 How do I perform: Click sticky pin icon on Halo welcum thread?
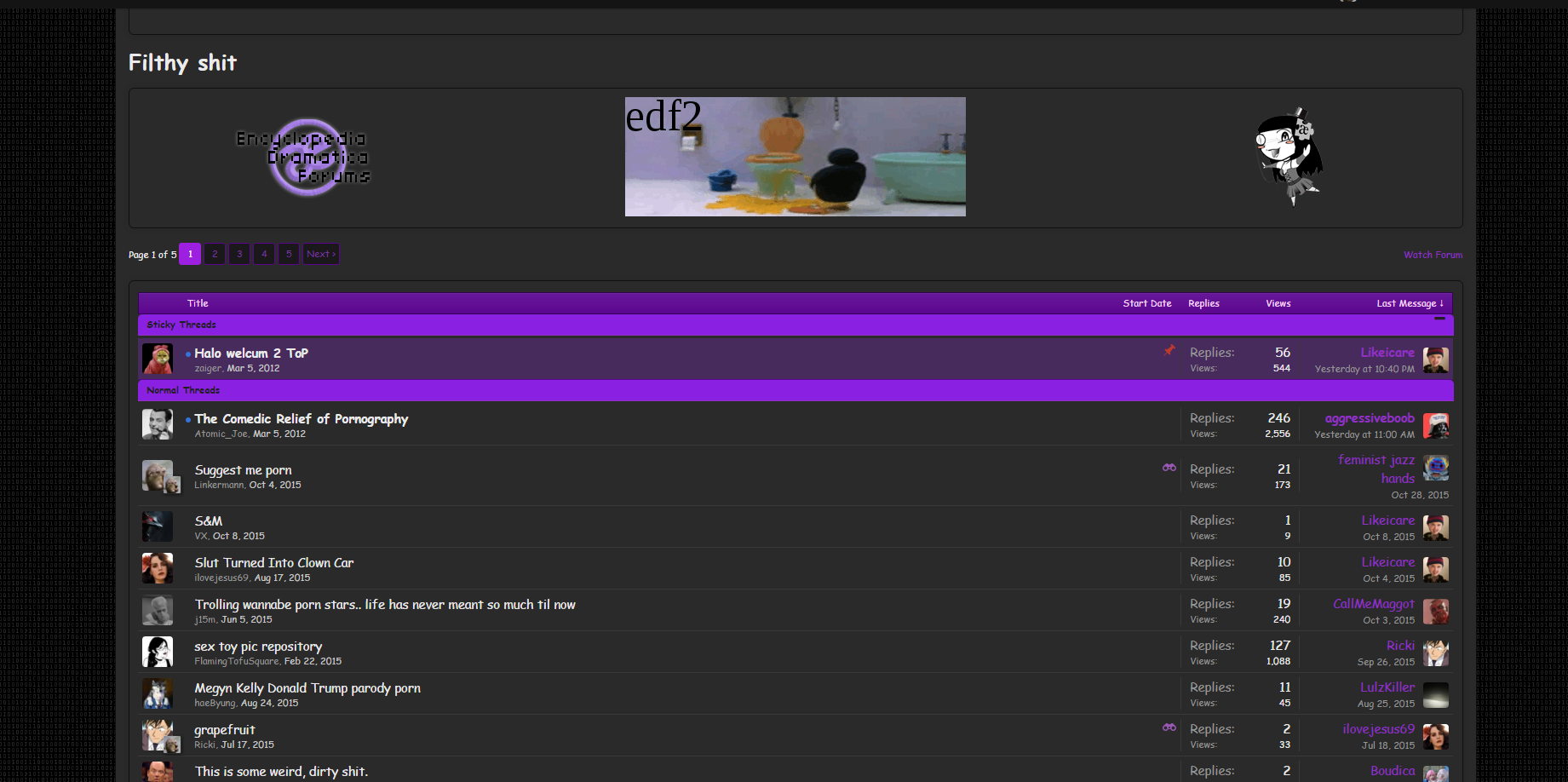(1170, 350)
